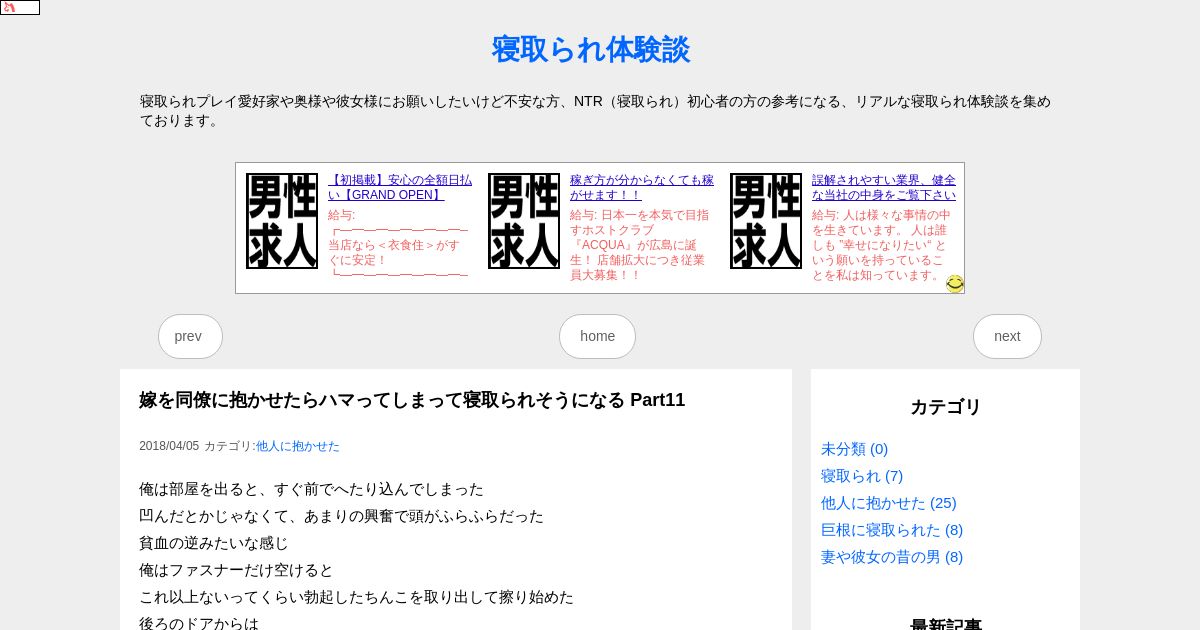The image size is (1200, 630).
Task: Click the small icon in top-left corner
Action: point(20,7)
